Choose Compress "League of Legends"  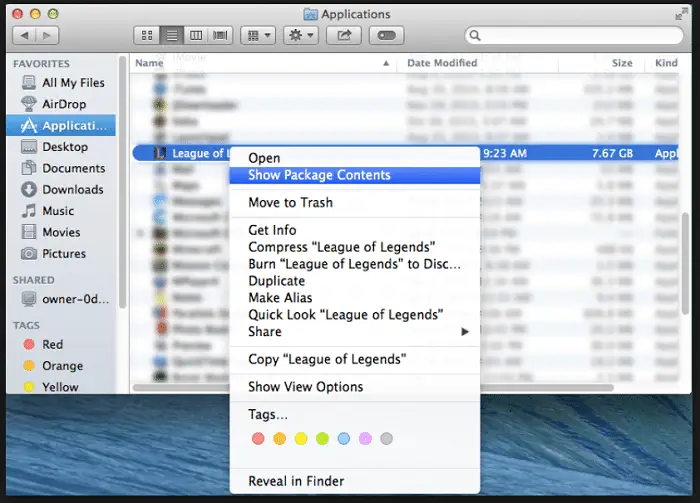pos(354,247)
